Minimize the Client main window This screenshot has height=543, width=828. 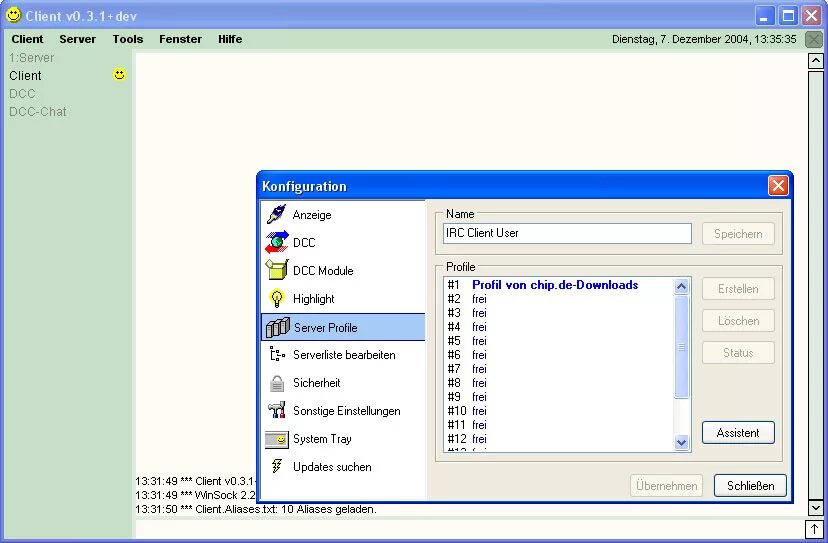click(x=764, y=16)
